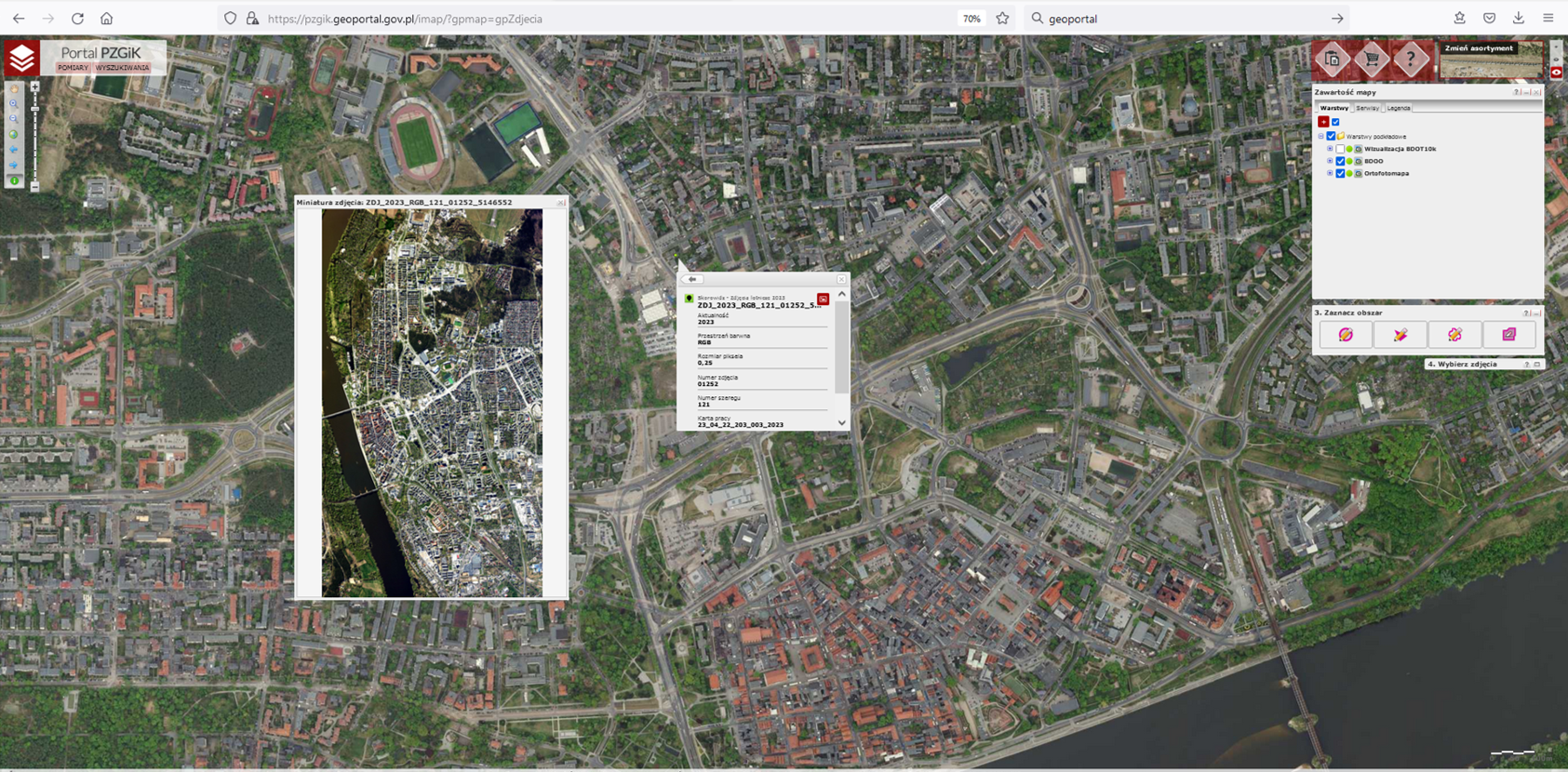Uncheck the BDOO layer checkbox
Viewport: 1568px width, 772px height.
(x=1340, y=161)
